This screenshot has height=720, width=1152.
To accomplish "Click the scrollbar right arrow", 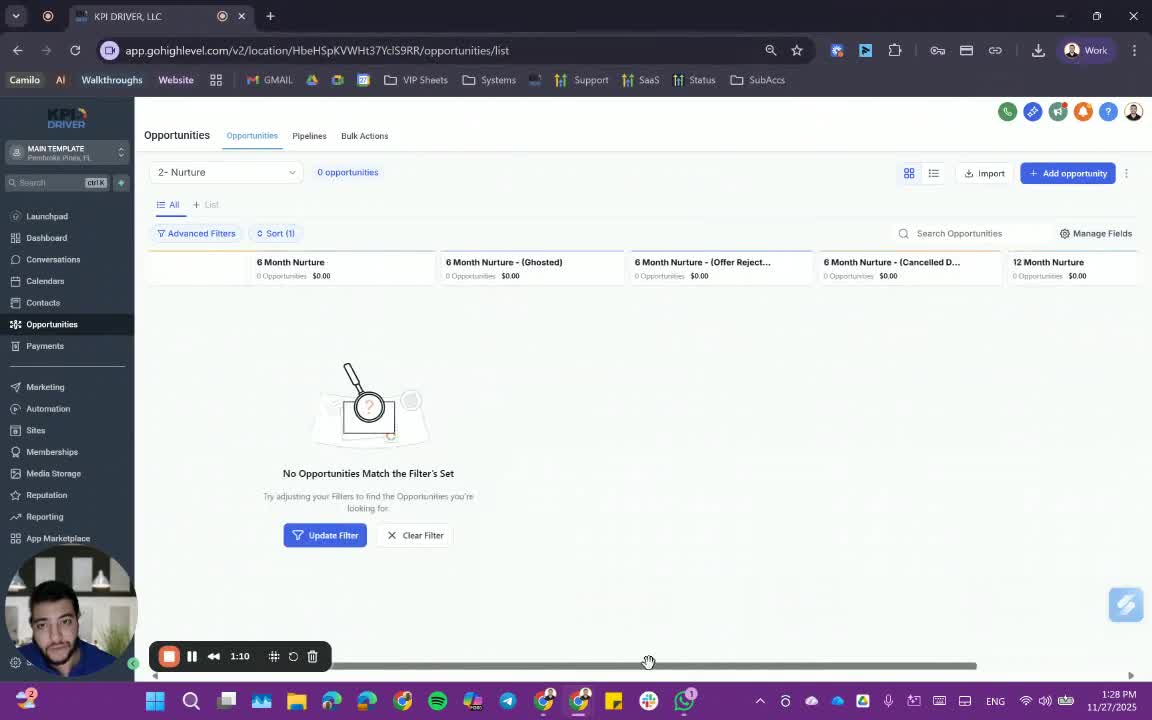I will (1131, 675).
